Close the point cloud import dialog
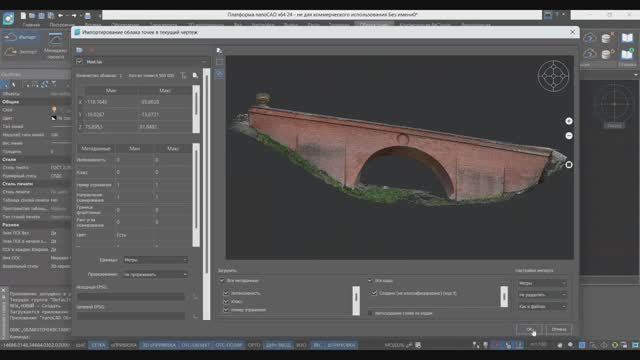This screenshot has height=360, width=640. [x=572, y=32]
